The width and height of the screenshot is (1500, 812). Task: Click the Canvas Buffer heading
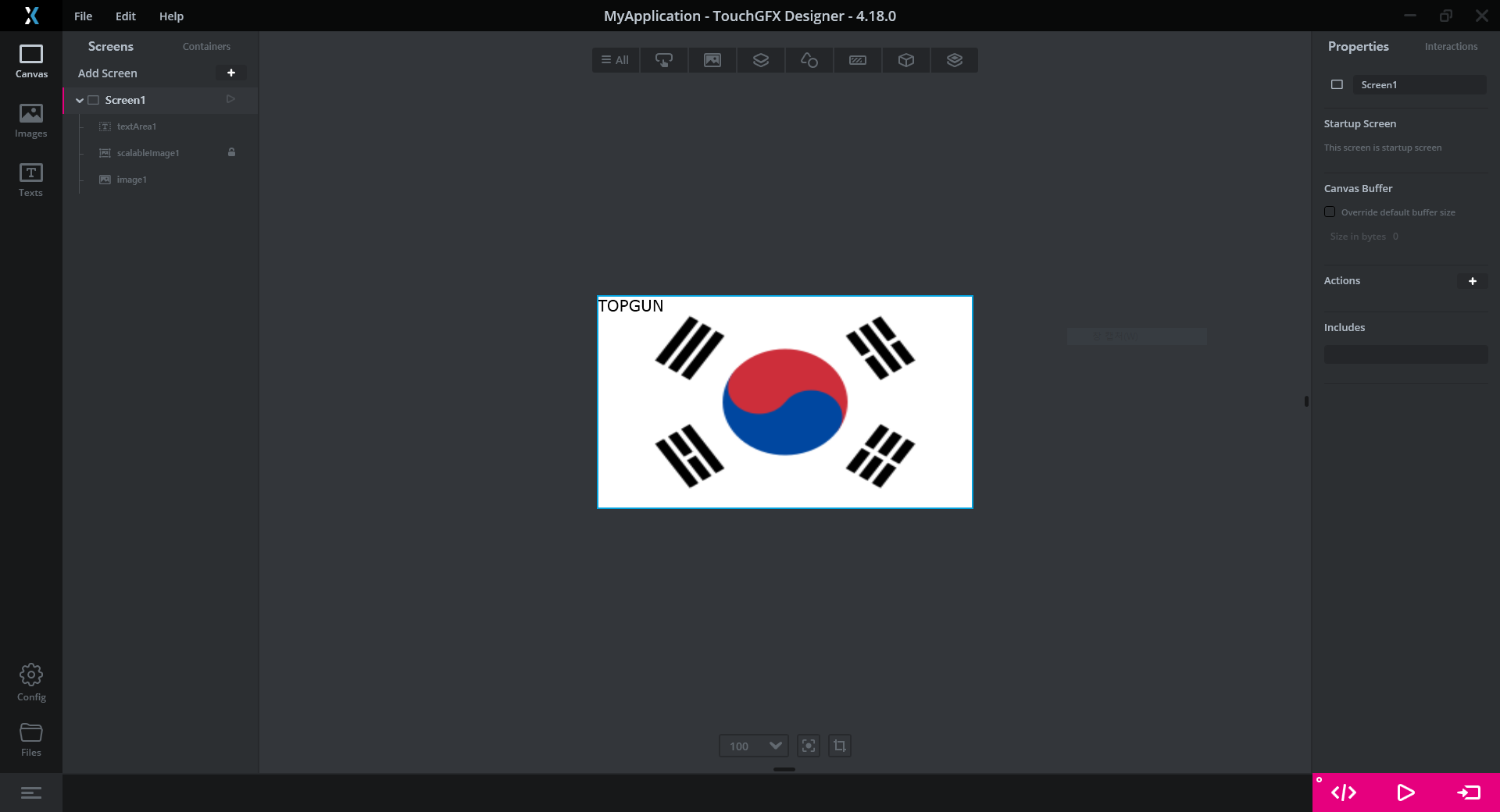pyautogui.click(x=1358, y=188)
